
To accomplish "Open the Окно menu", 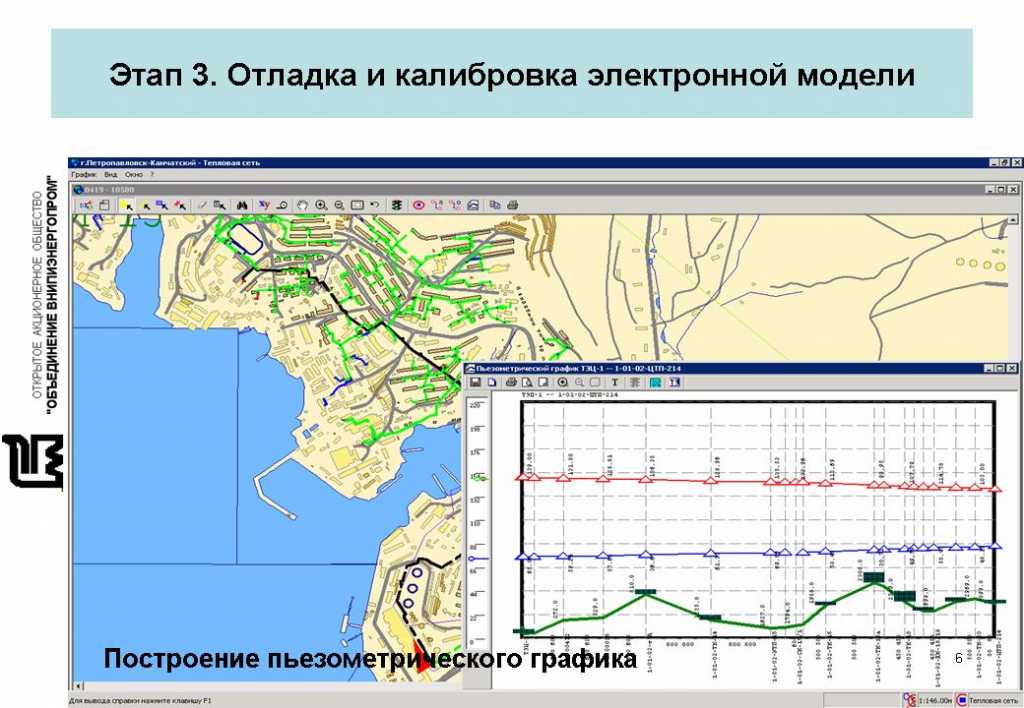I will pos(133,174).
